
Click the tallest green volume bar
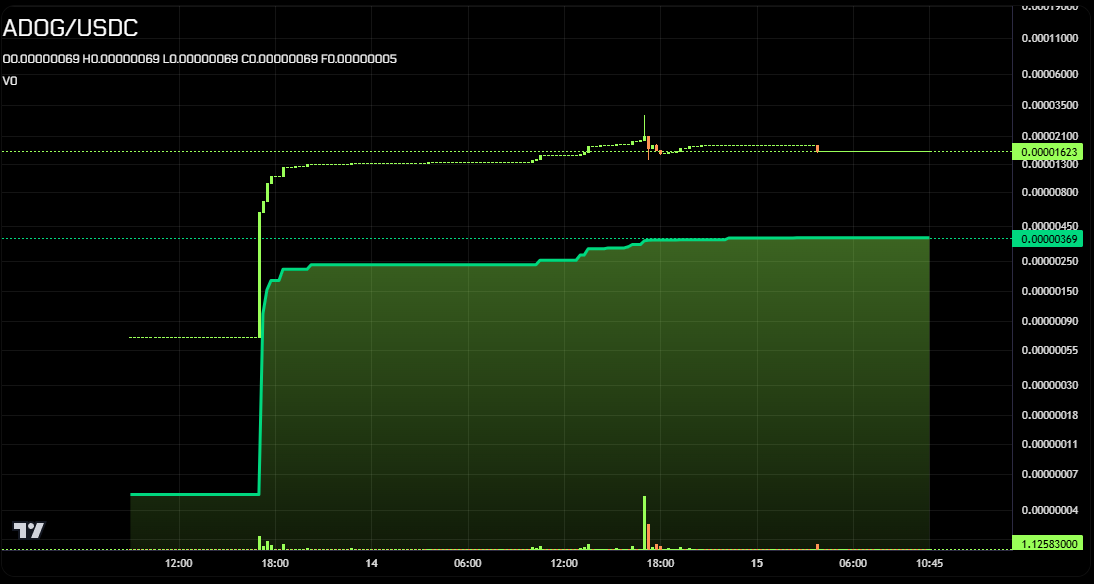tap(645, 523)
